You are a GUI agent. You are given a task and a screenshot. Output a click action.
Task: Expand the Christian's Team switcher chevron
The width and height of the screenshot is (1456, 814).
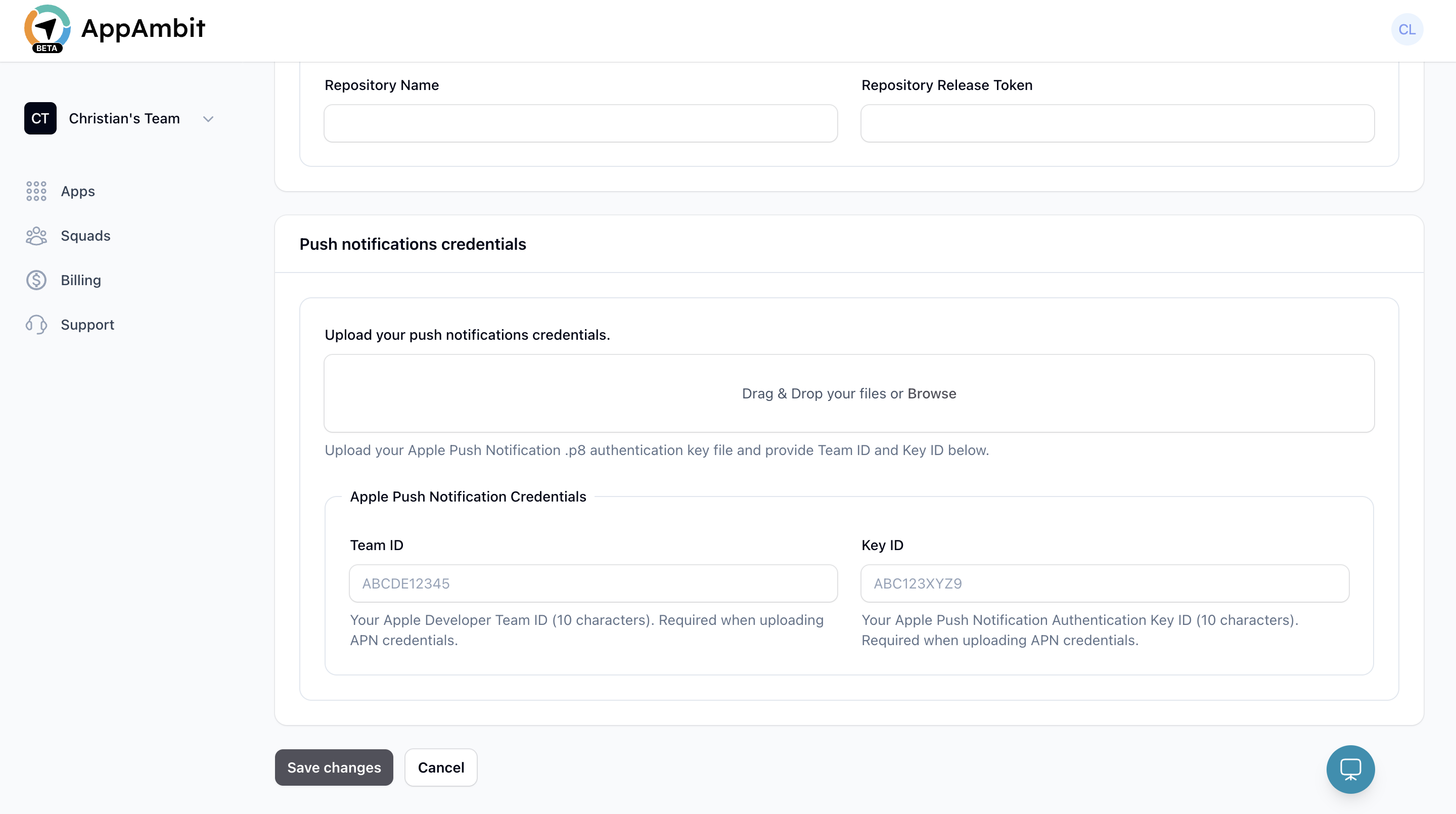click(x=207, y=119)
